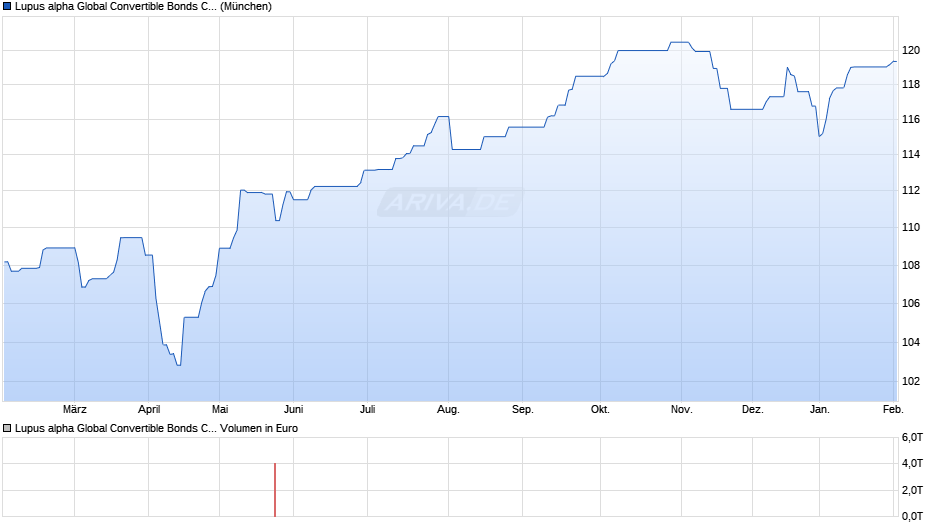940x526 pixels.
Task: Click the volume value 2,0T on the axis
Action: [912, 490]
